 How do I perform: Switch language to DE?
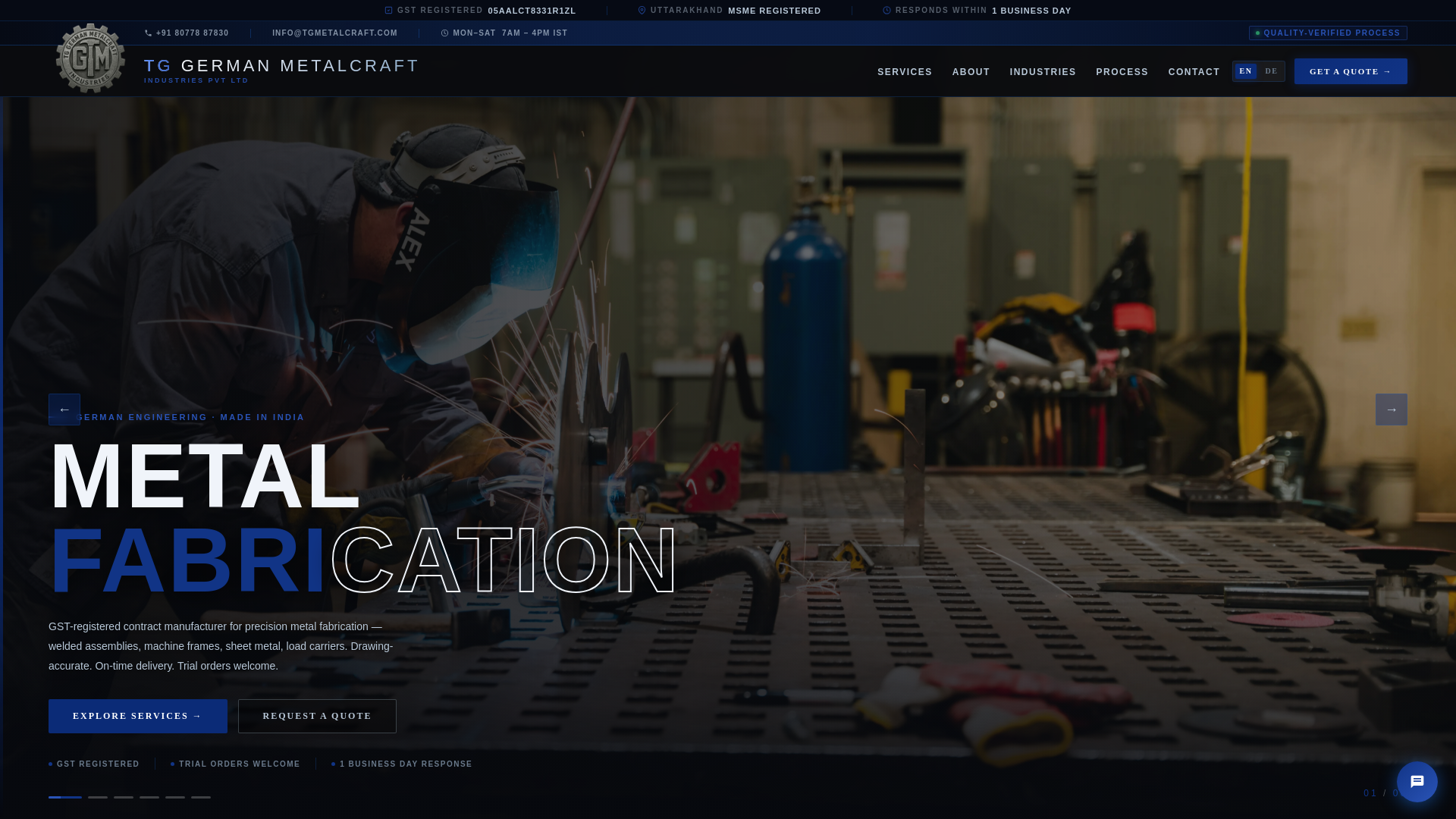tap(1272, 71)
